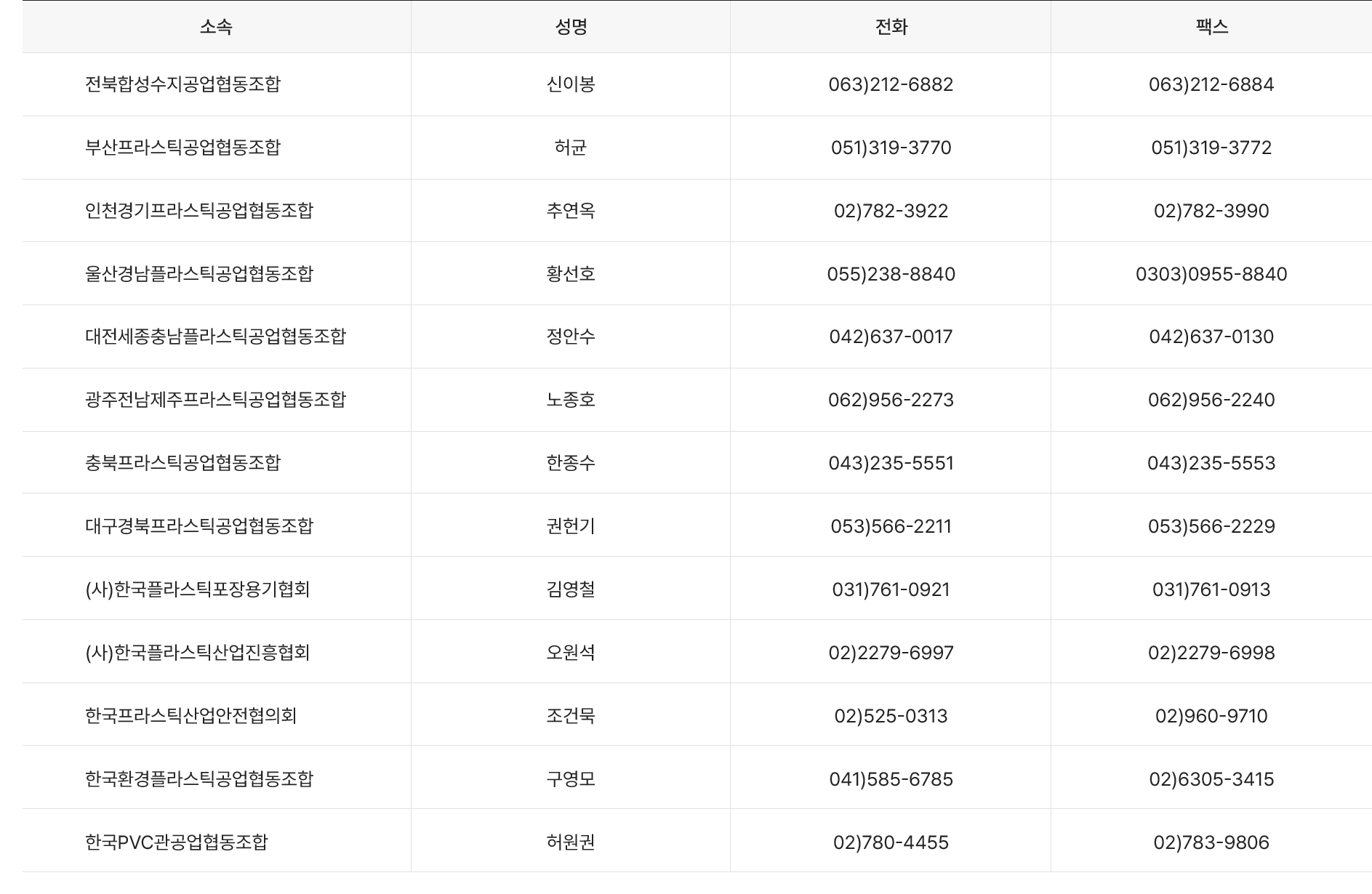1372x894 pixels.
Task: Click fax number 0303)0955-8840
Action: [x=1211, y=274]
